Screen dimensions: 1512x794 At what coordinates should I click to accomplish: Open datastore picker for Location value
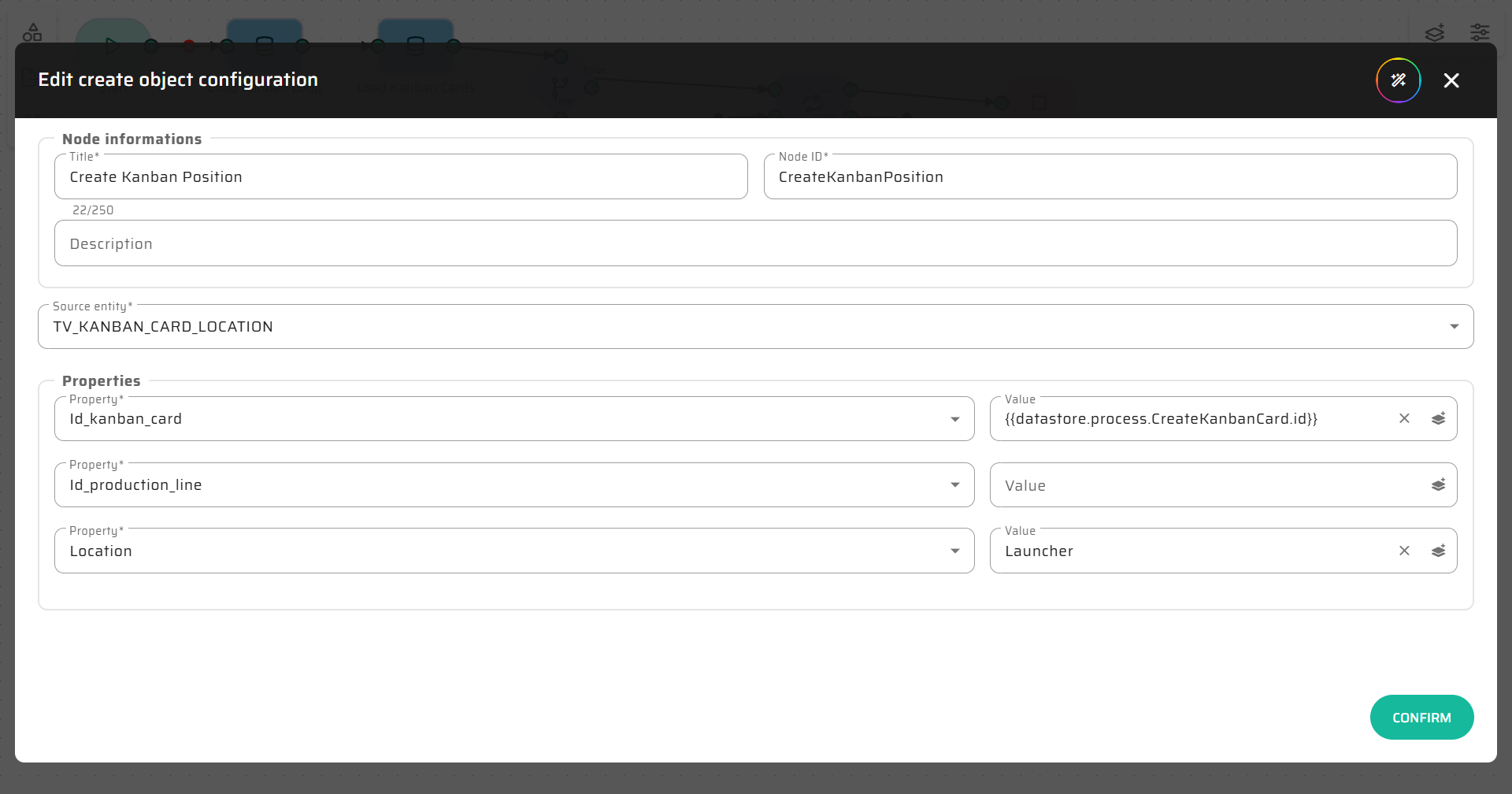point(1438,551)
